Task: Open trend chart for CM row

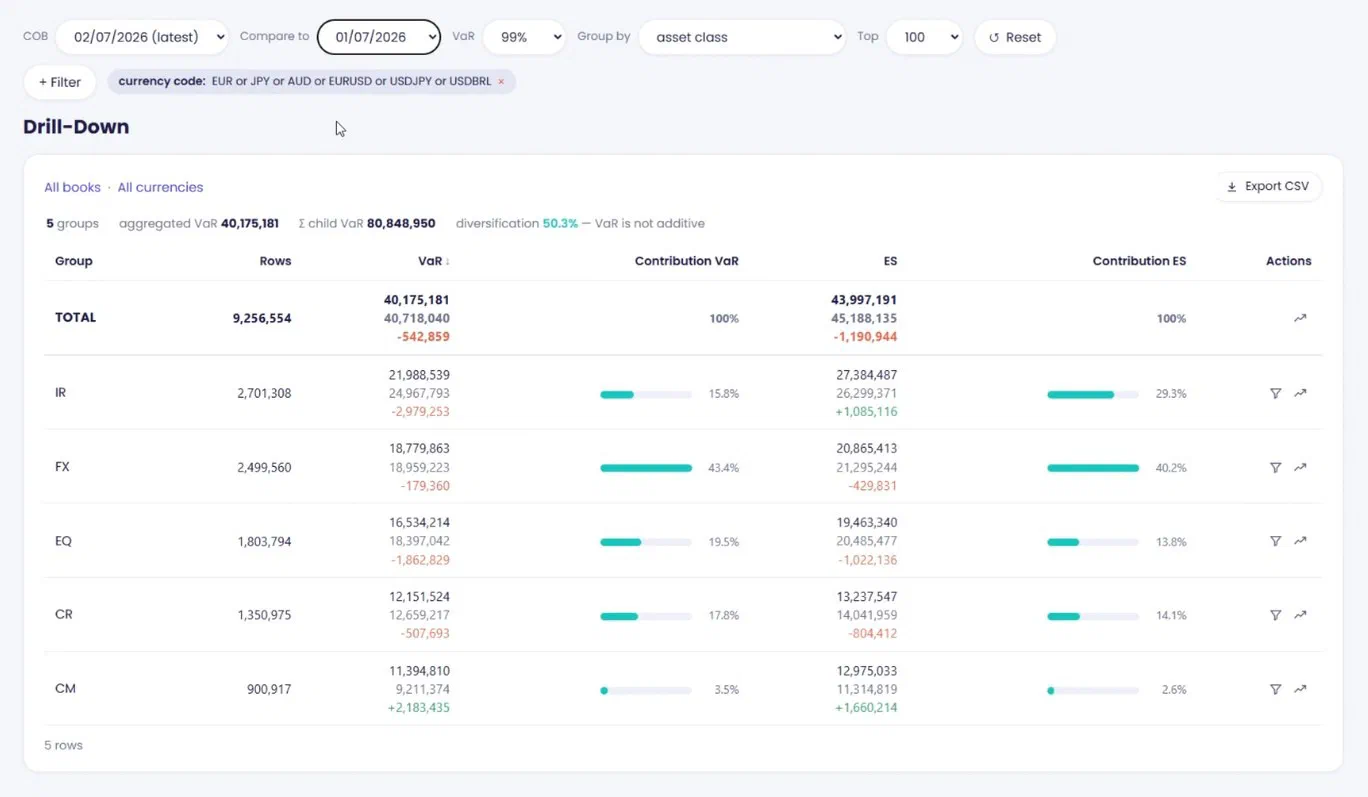Action: [1300, 689]
